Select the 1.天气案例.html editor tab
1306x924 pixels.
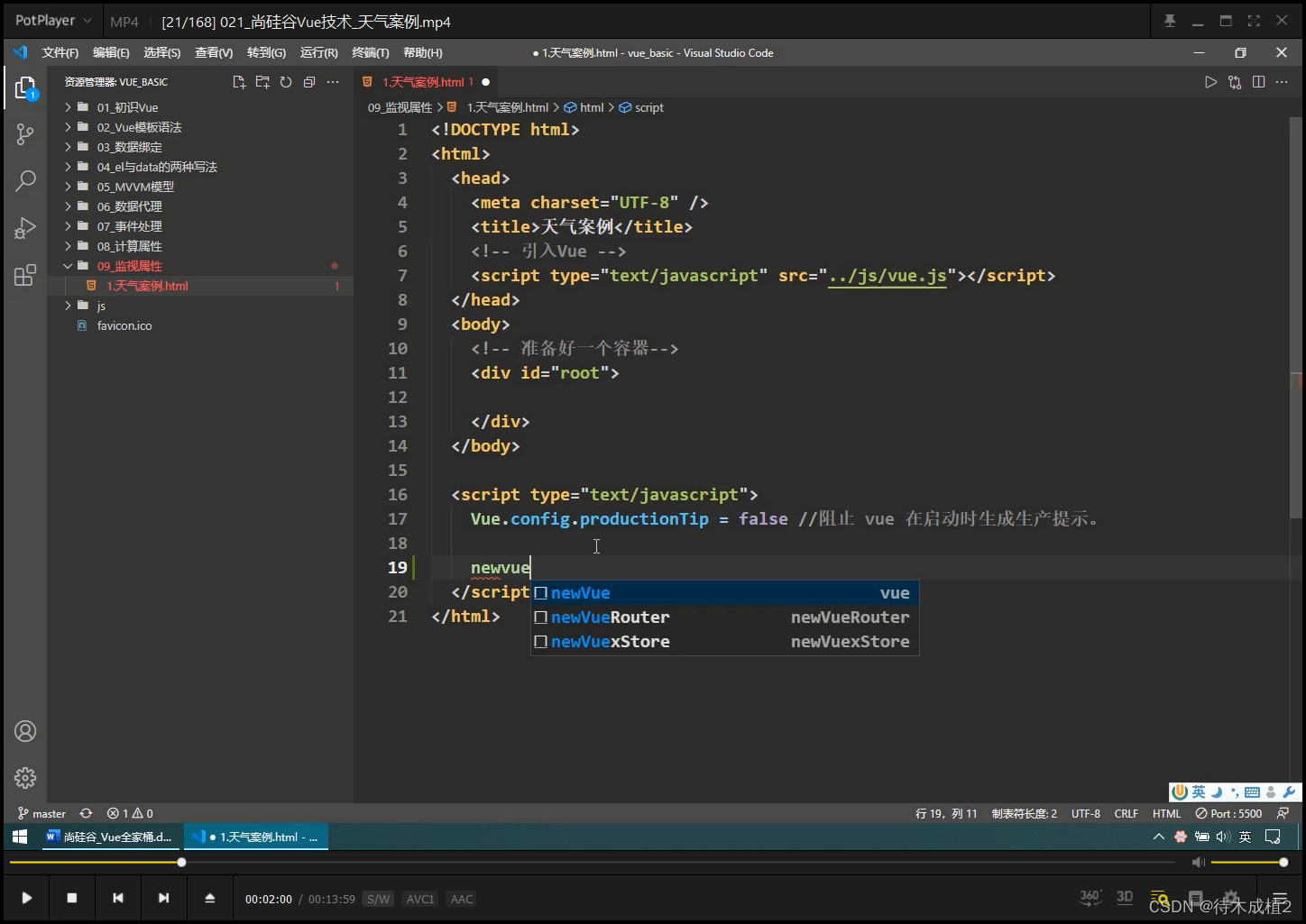click(x=426, y=82)
